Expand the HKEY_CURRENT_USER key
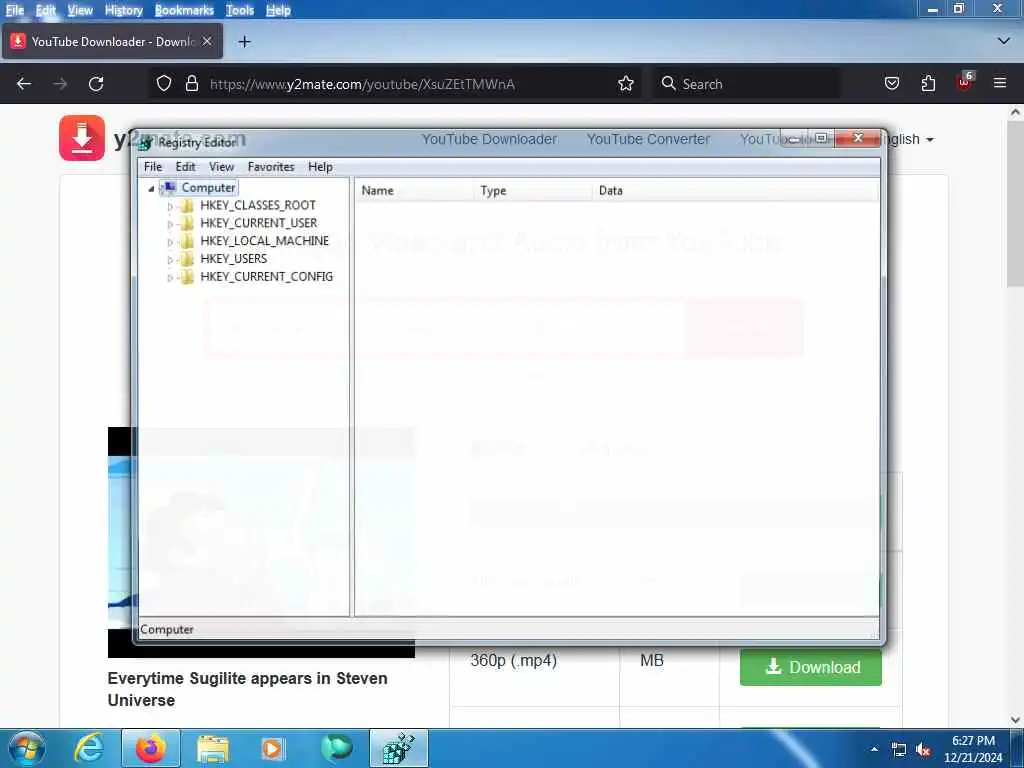 (x=170, y=224)
